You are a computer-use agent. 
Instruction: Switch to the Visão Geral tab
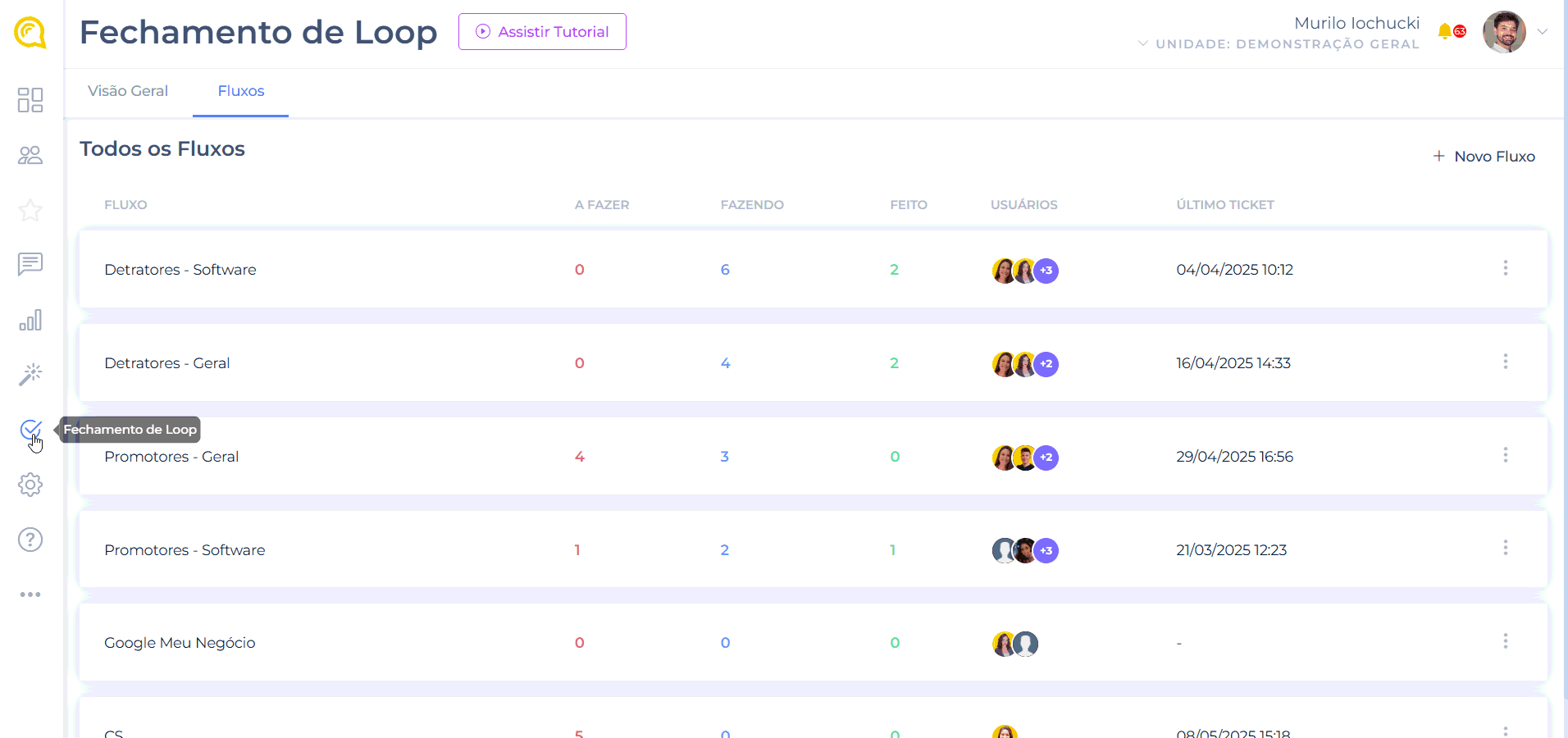[x=128, y=91]
